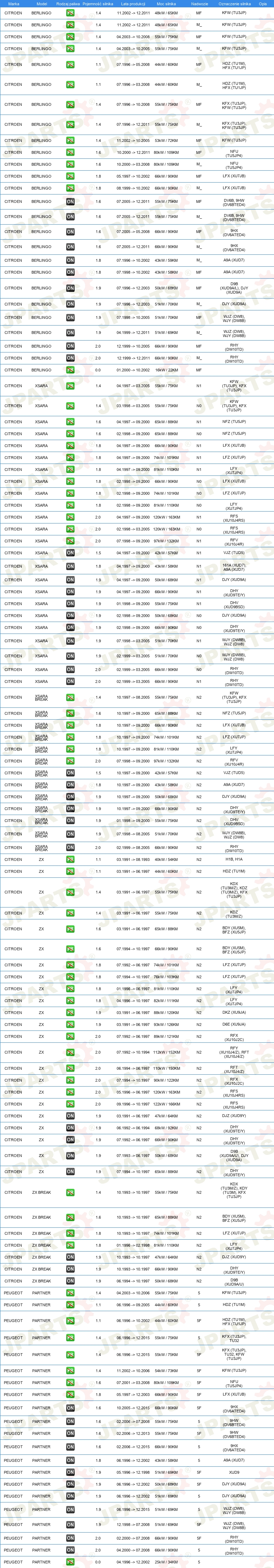Click the Lata produkcji column header
Viewport: 274px width, 1568px height.
pos(133,4)
